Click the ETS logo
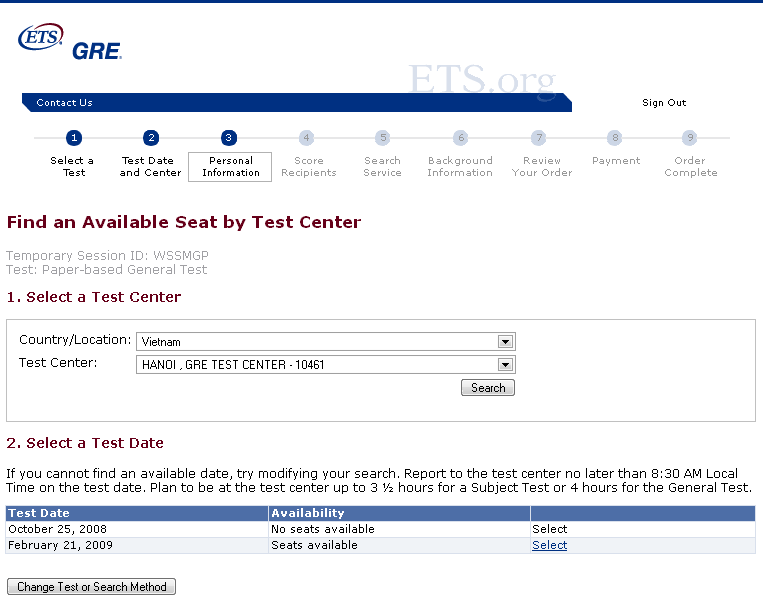The image size is (763, 614). coord(41,36)
